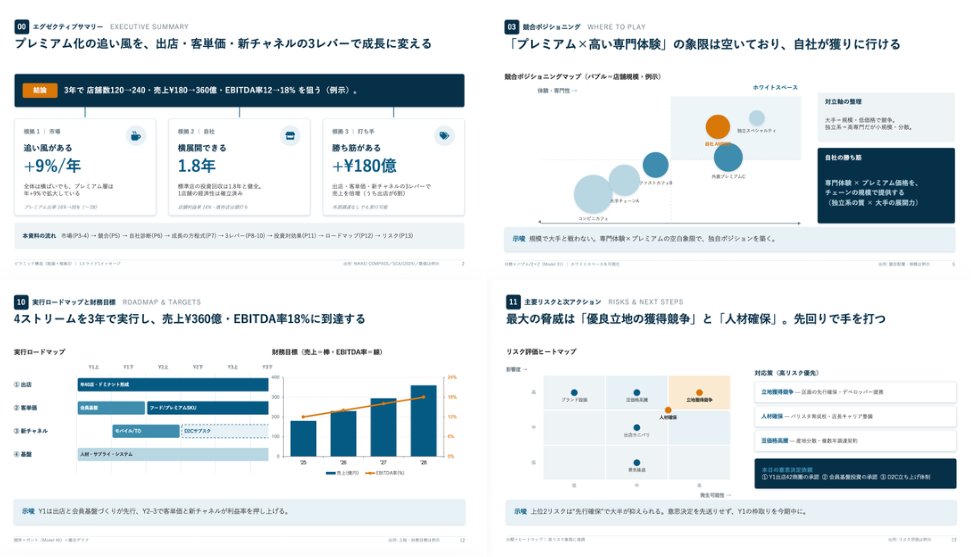Viewport: 971px width, 557px height.
Task: Click the slide number badge 03
Action: pos(512,27)
